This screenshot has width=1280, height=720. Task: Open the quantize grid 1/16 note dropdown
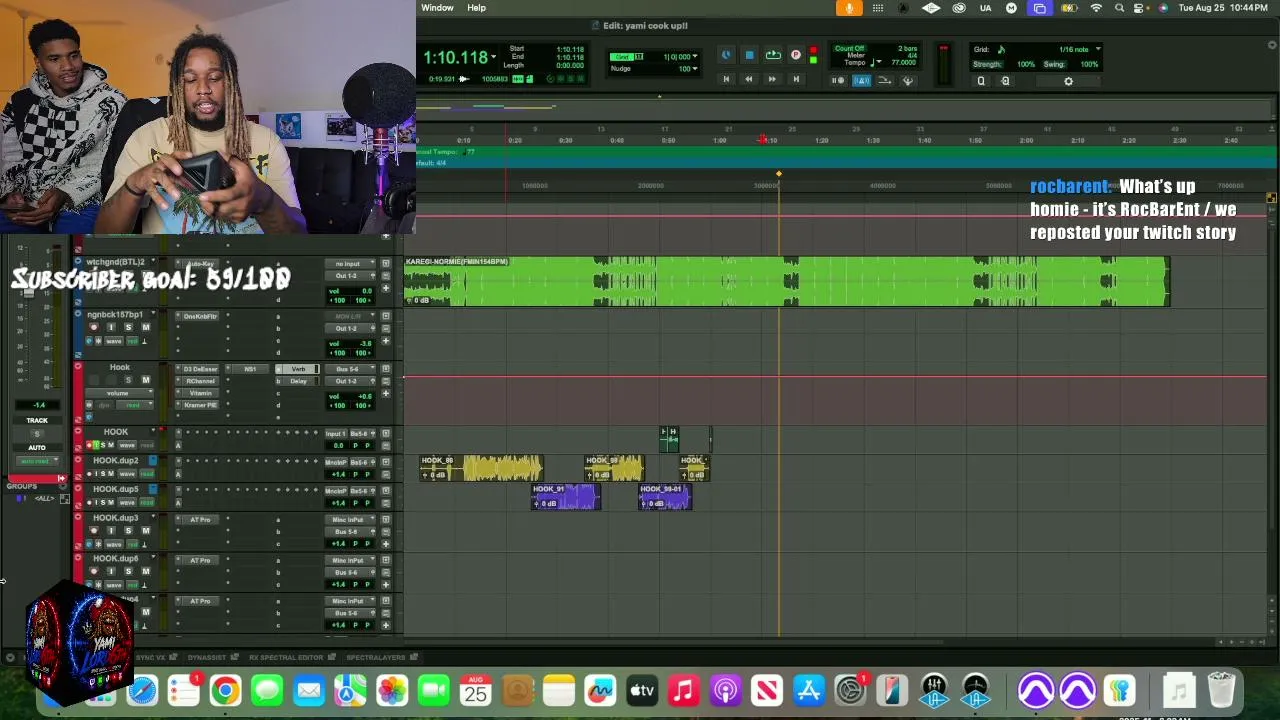[x=1098, y=49]
